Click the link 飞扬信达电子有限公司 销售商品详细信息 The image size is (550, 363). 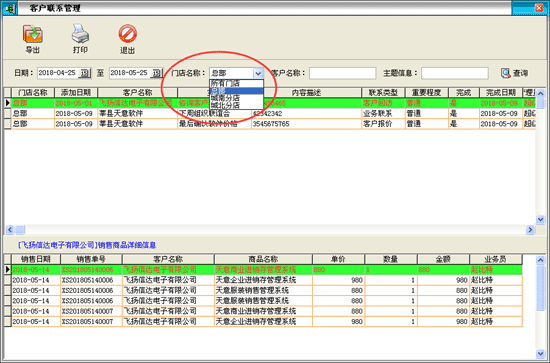pos(87,245)
